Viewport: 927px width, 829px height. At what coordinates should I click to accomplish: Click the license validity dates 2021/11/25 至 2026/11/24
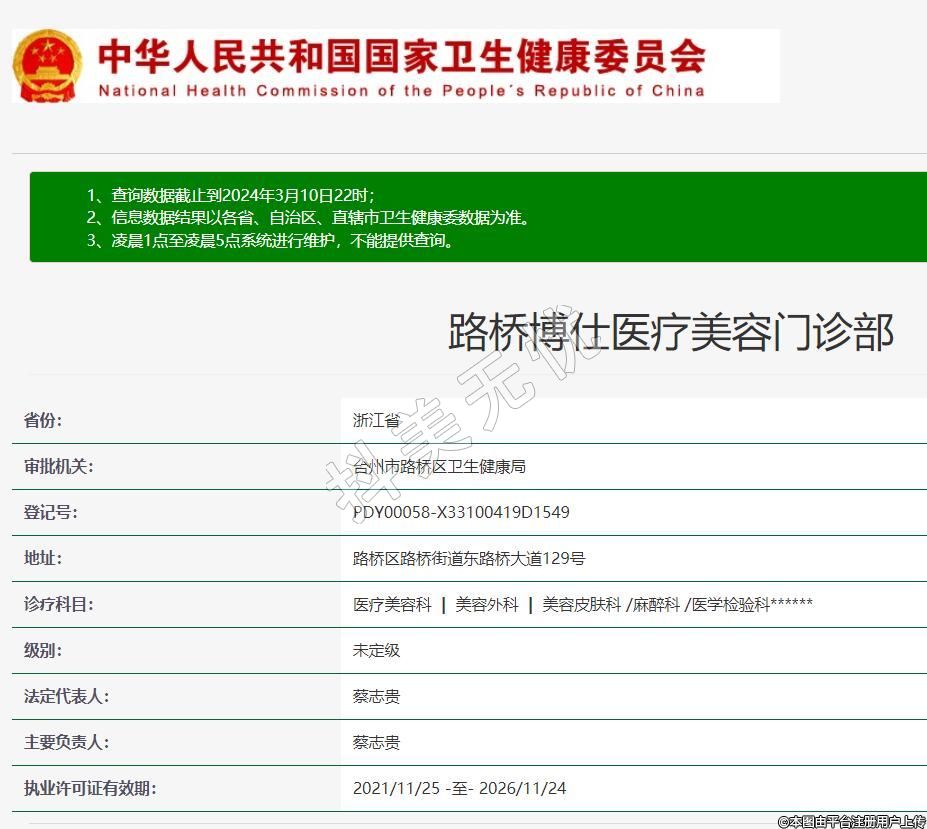(459, 788)
